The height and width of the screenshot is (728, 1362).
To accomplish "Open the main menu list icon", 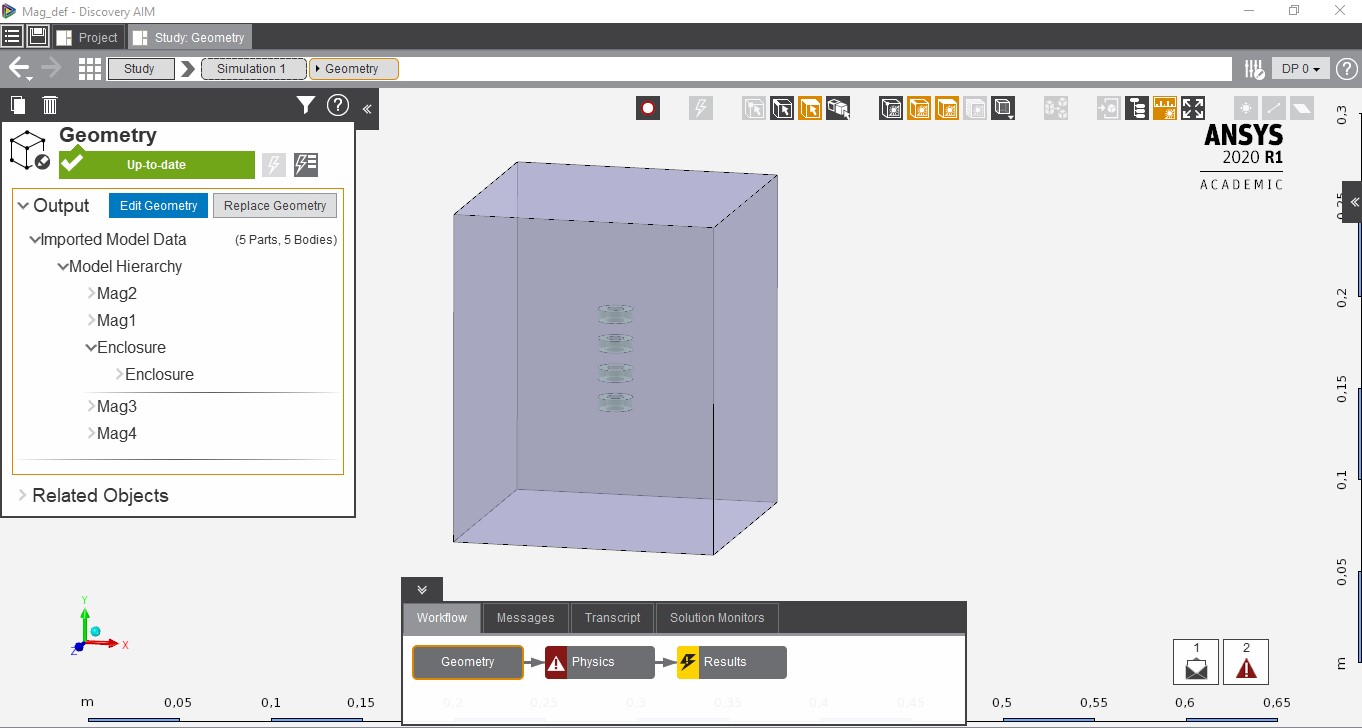I will pos(12,37).
